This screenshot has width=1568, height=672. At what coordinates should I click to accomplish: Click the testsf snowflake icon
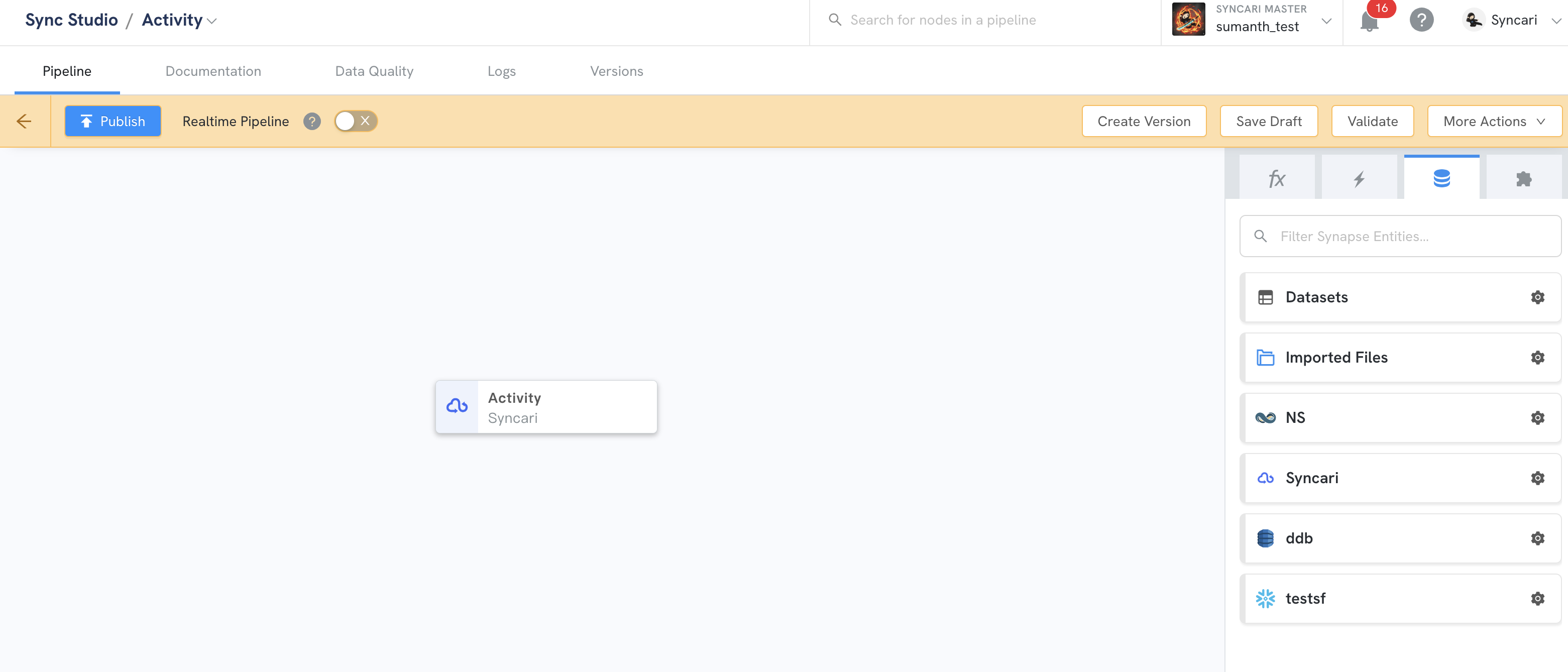tap(1265, 598)
